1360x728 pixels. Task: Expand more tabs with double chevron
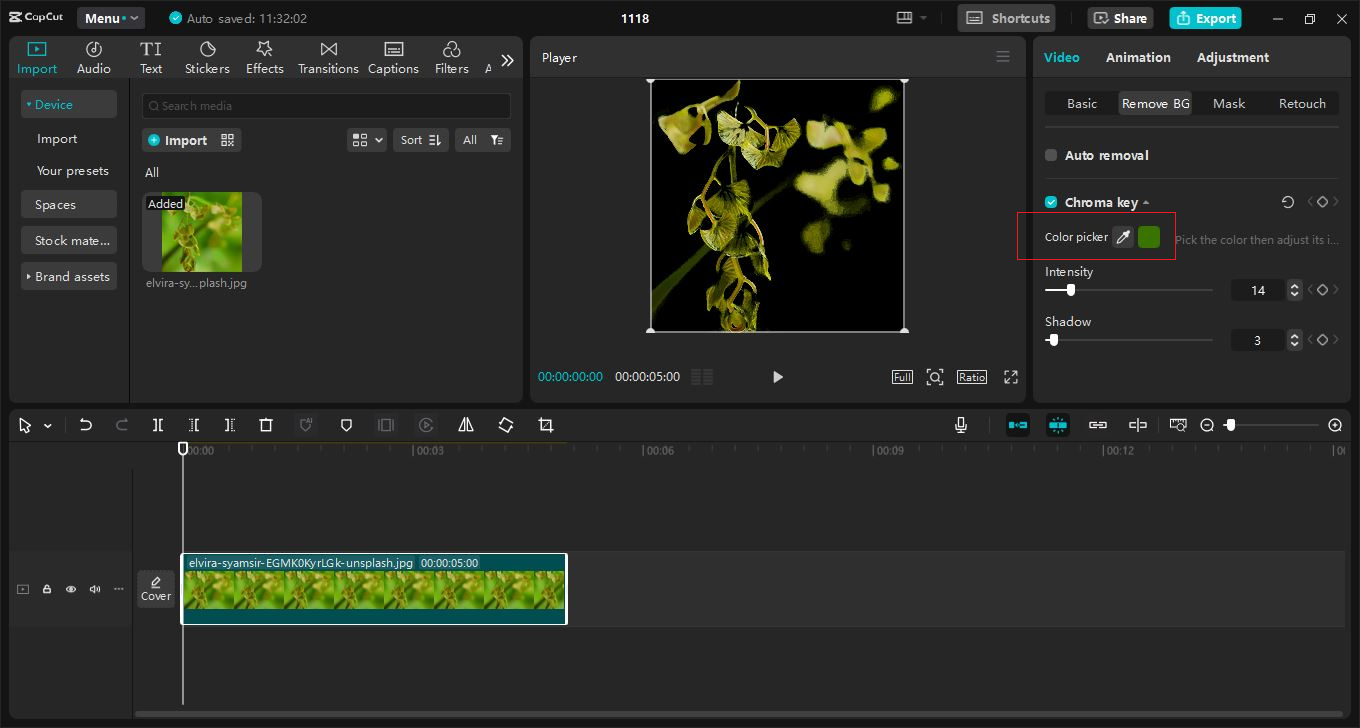[x=507, y=60]
